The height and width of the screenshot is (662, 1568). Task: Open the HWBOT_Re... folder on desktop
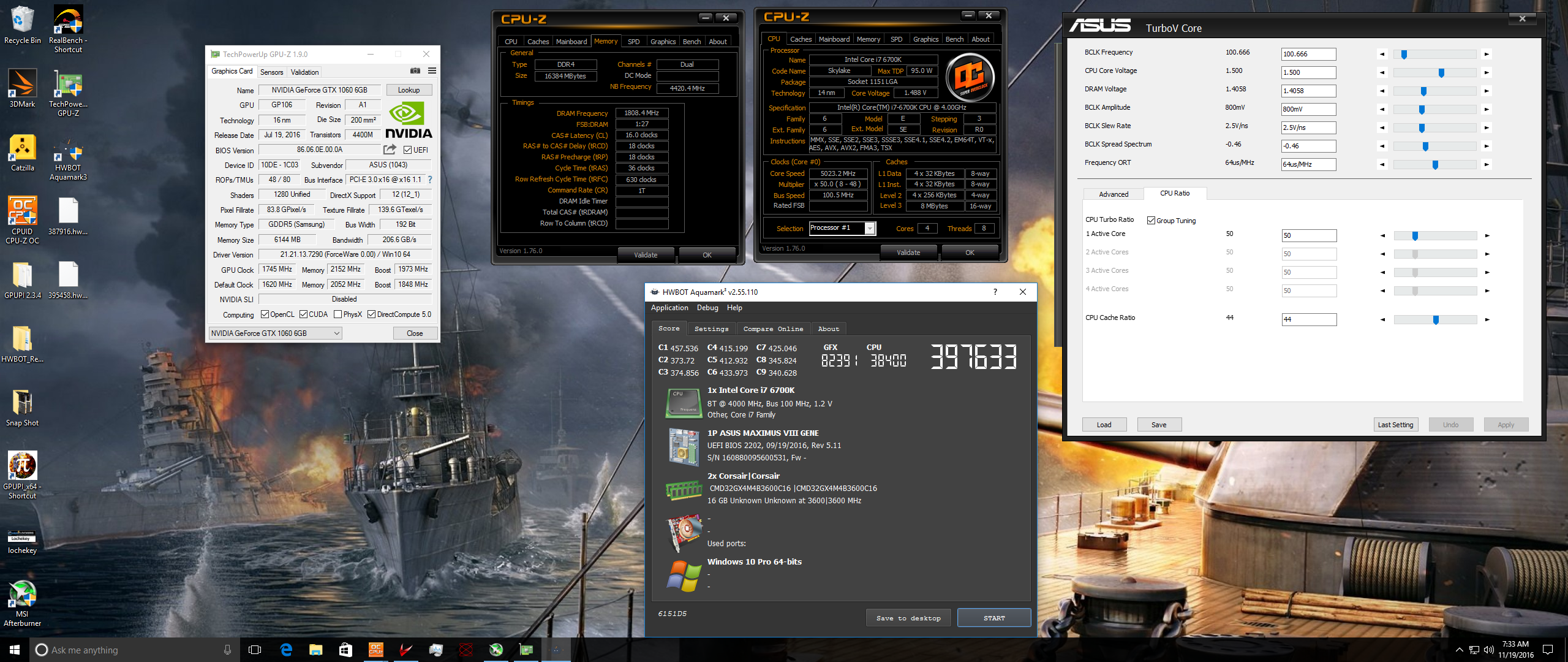pyautogui.click(x=22, y=344)
